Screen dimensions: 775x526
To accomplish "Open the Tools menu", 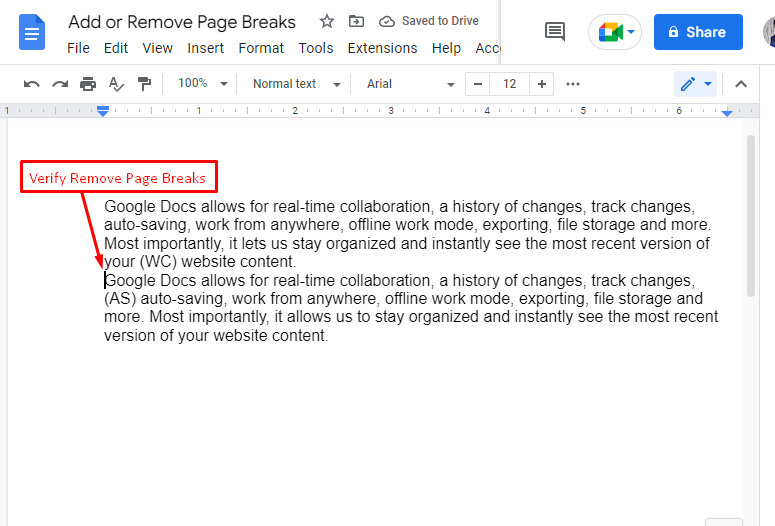I will coord(316,48).
